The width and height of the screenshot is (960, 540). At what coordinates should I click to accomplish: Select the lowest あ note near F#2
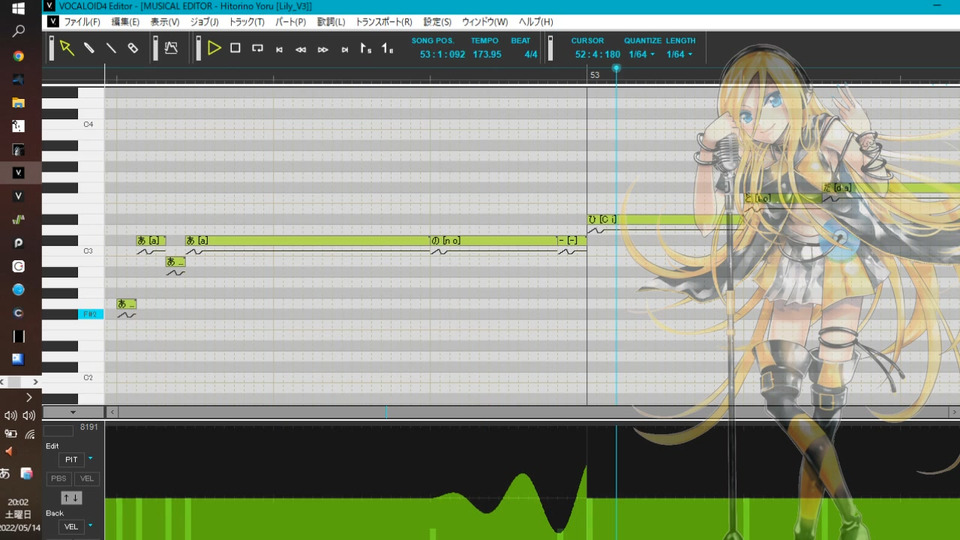127,304
